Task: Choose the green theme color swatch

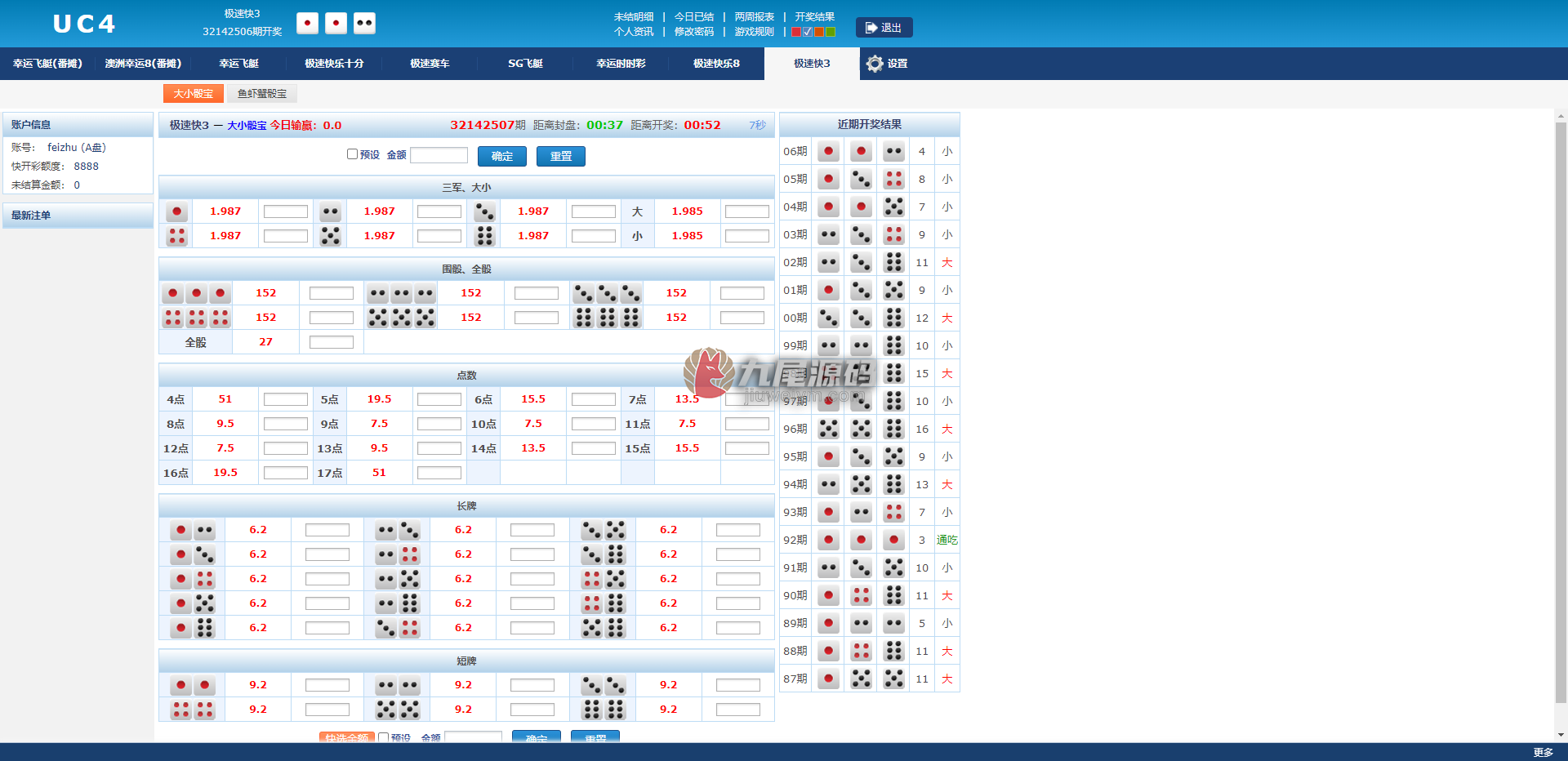Action: (831, 32)
